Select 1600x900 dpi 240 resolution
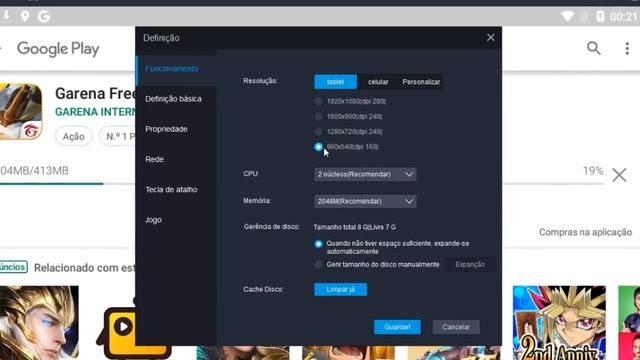This screenshot has height=360, width=640. click(x=318, y=116)
